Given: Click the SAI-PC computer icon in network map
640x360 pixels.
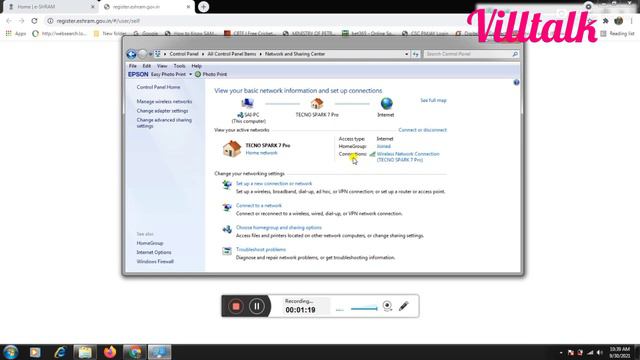Looking at the screenshot, I should pos(247,103).
